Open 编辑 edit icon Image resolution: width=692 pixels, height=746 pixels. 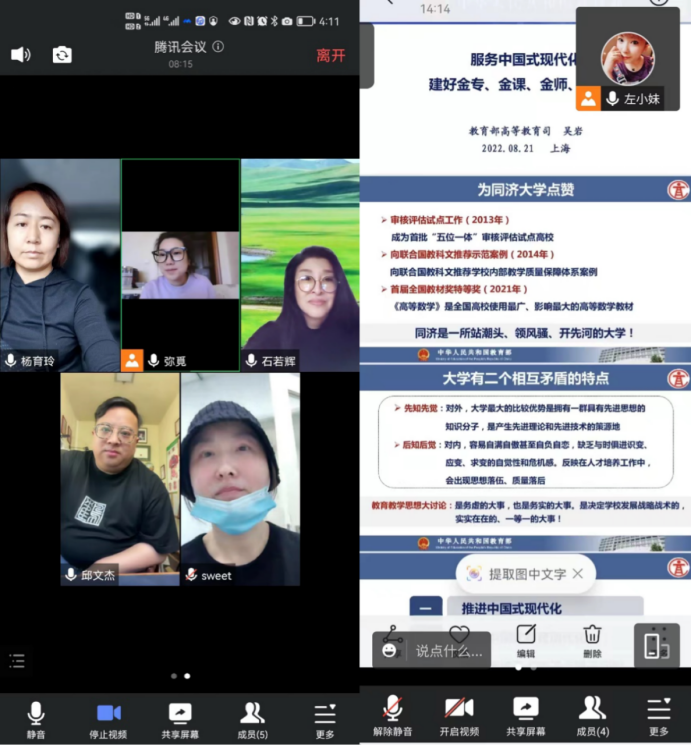(526, 640)
